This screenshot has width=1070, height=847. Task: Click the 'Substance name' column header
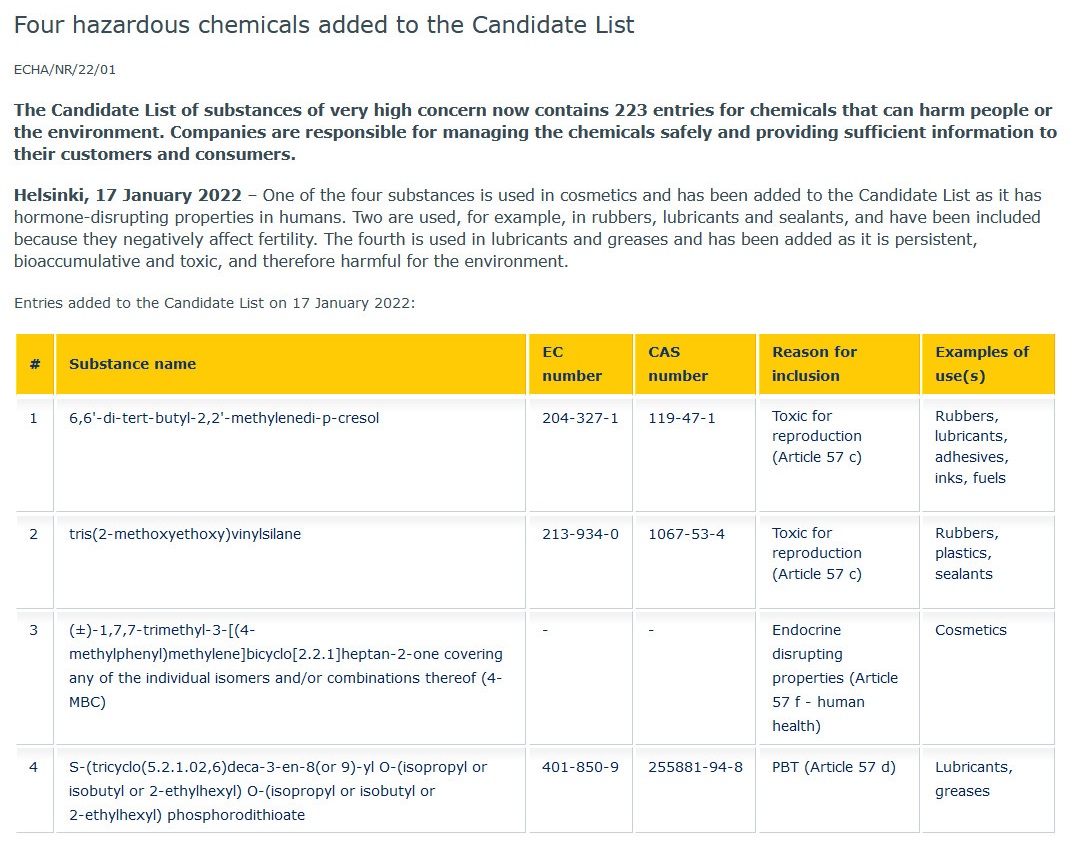[x=132, y=364]
